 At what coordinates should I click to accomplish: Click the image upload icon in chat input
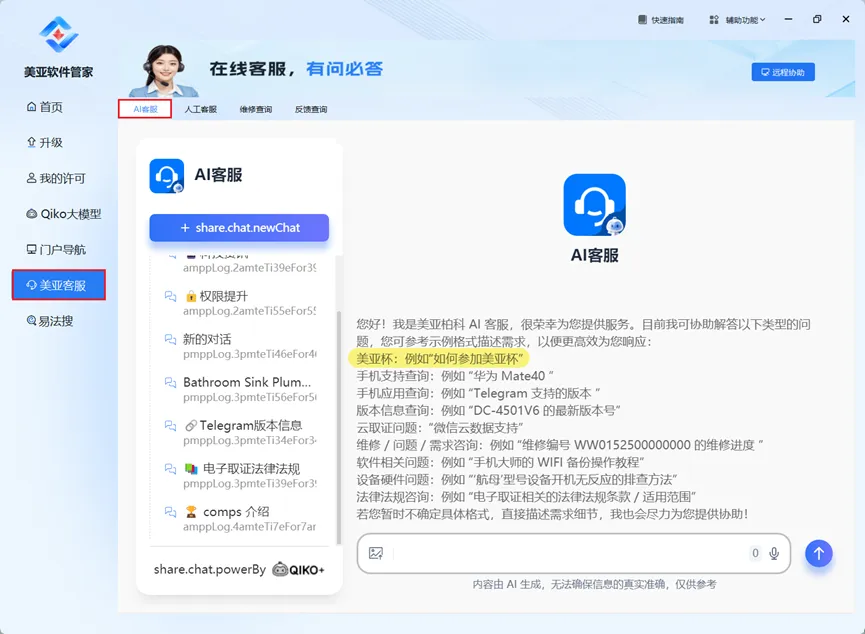click(x=376, y=553)
